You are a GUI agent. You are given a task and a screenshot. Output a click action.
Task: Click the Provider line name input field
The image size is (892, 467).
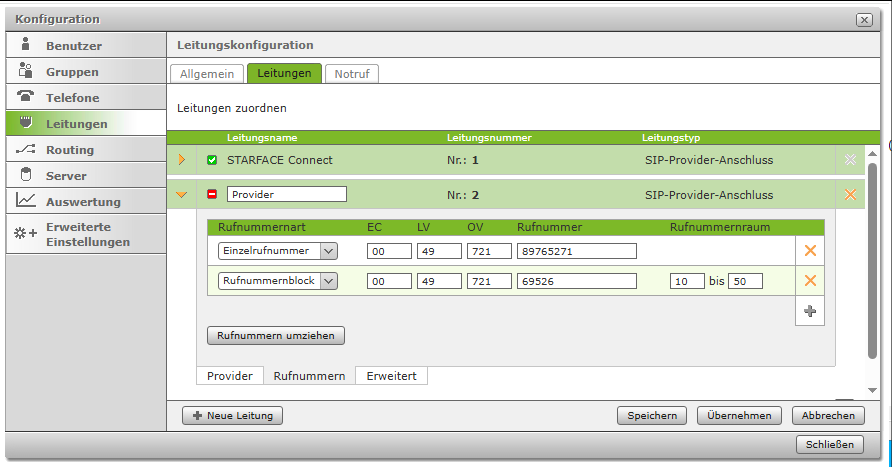point(286,194)
